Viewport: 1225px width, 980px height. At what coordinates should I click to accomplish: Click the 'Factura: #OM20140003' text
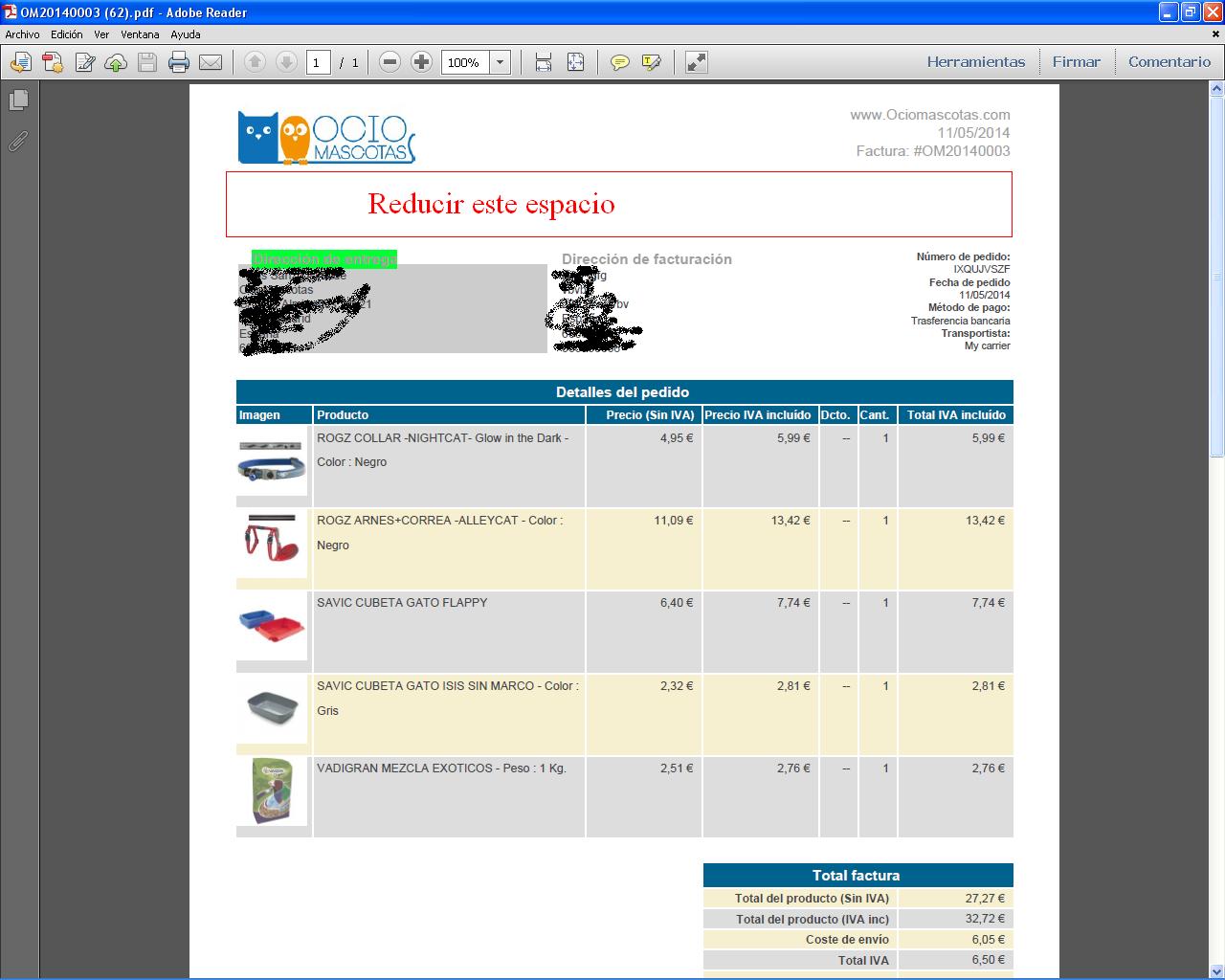933,151
